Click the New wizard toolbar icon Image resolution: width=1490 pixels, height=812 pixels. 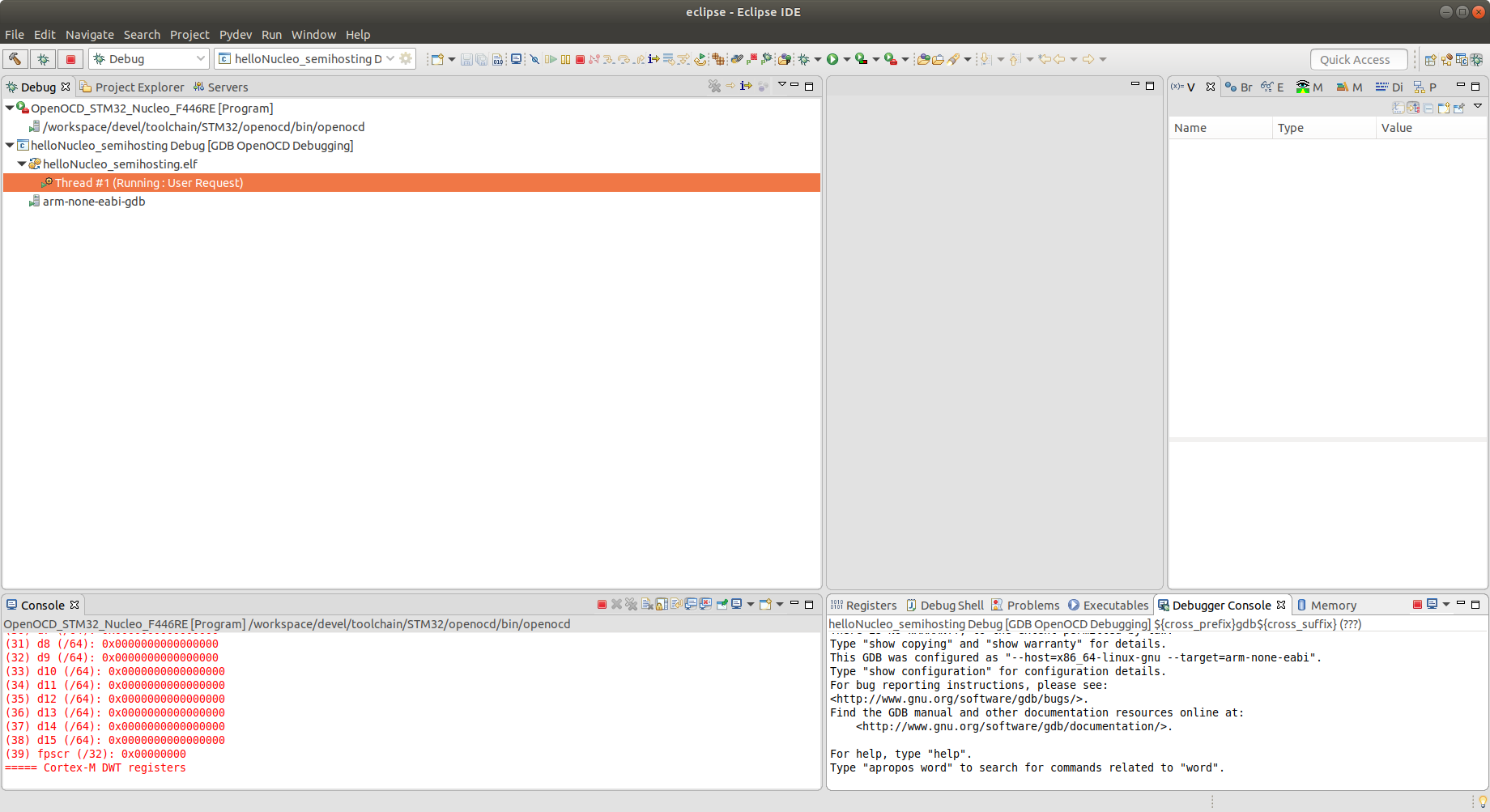pyautogui.click(x=437, y=59)
